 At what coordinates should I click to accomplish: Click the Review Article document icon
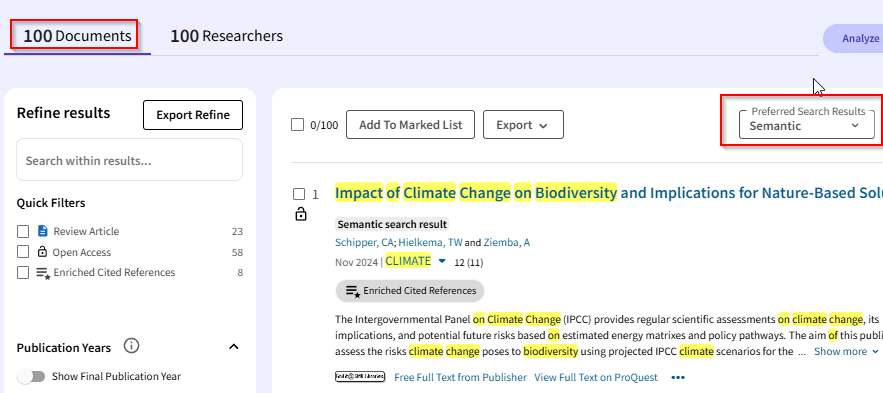click(43, 231)
